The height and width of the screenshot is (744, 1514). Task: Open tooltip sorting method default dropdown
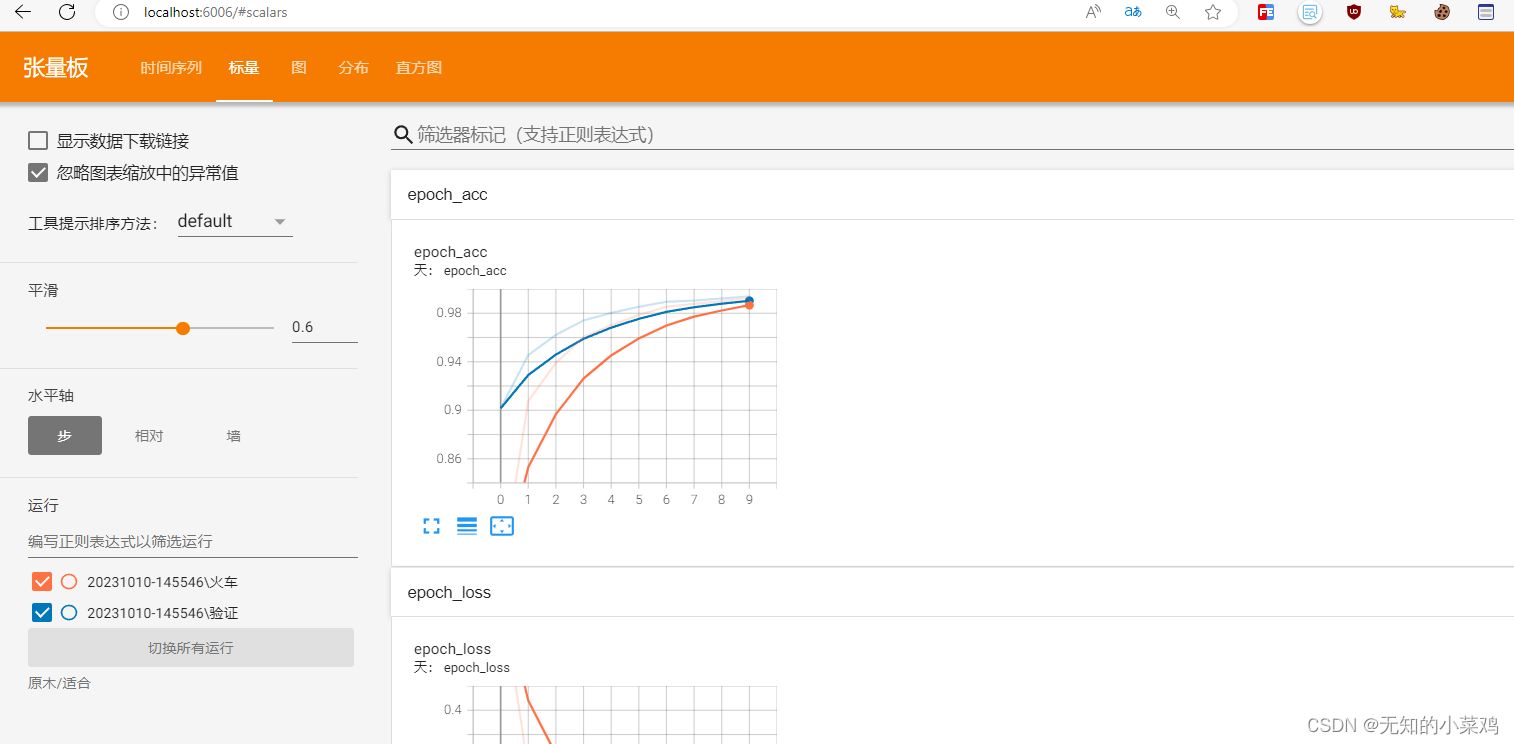tap(234, 222)
